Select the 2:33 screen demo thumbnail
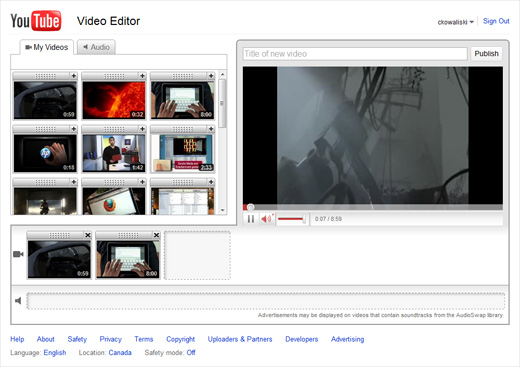 [x=182, y=153]
